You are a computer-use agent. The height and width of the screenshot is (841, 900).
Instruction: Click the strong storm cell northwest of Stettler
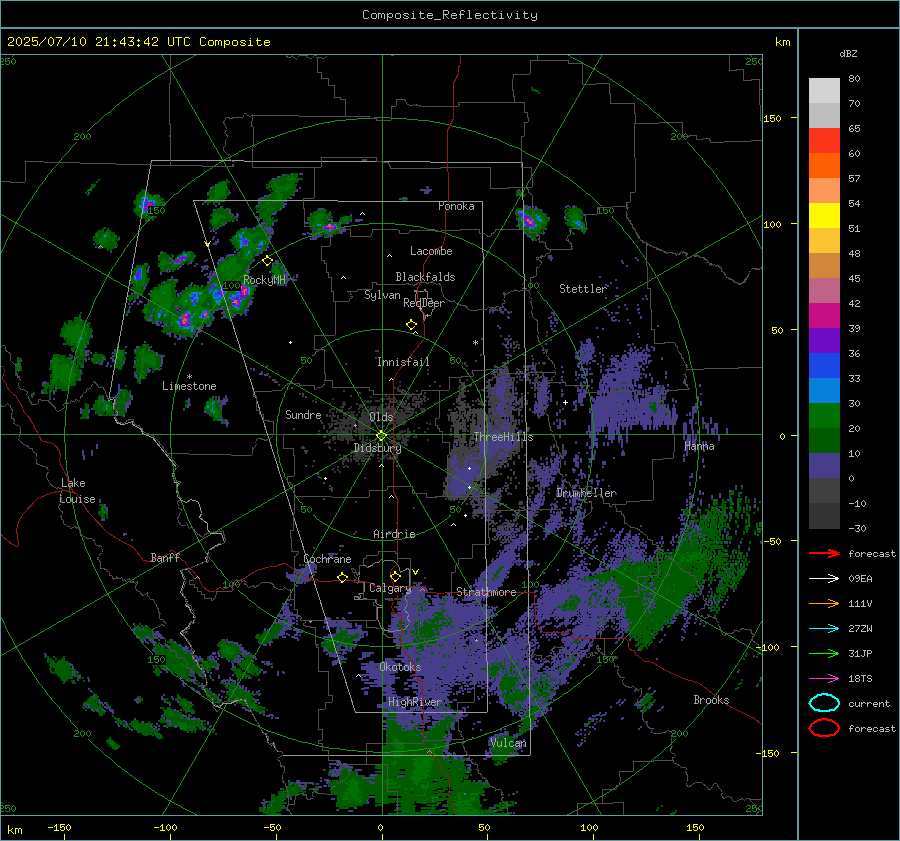click(530, 221)
